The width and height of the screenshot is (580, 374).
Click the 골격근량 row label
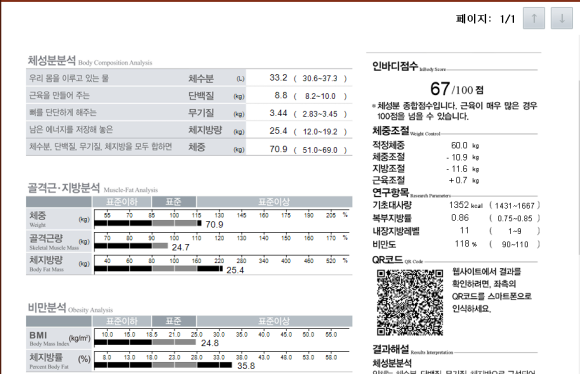[46, 238]
